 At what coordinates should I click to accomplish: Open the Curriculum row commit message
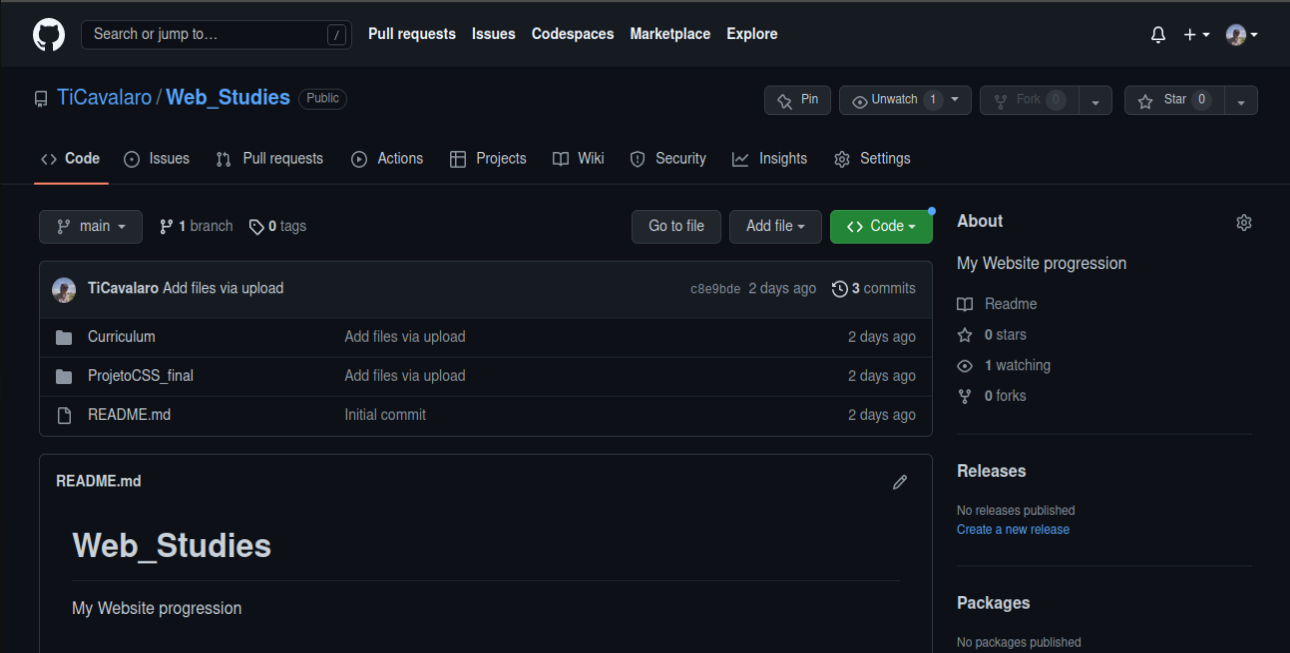pyautogui.click(x=405, y=337)
